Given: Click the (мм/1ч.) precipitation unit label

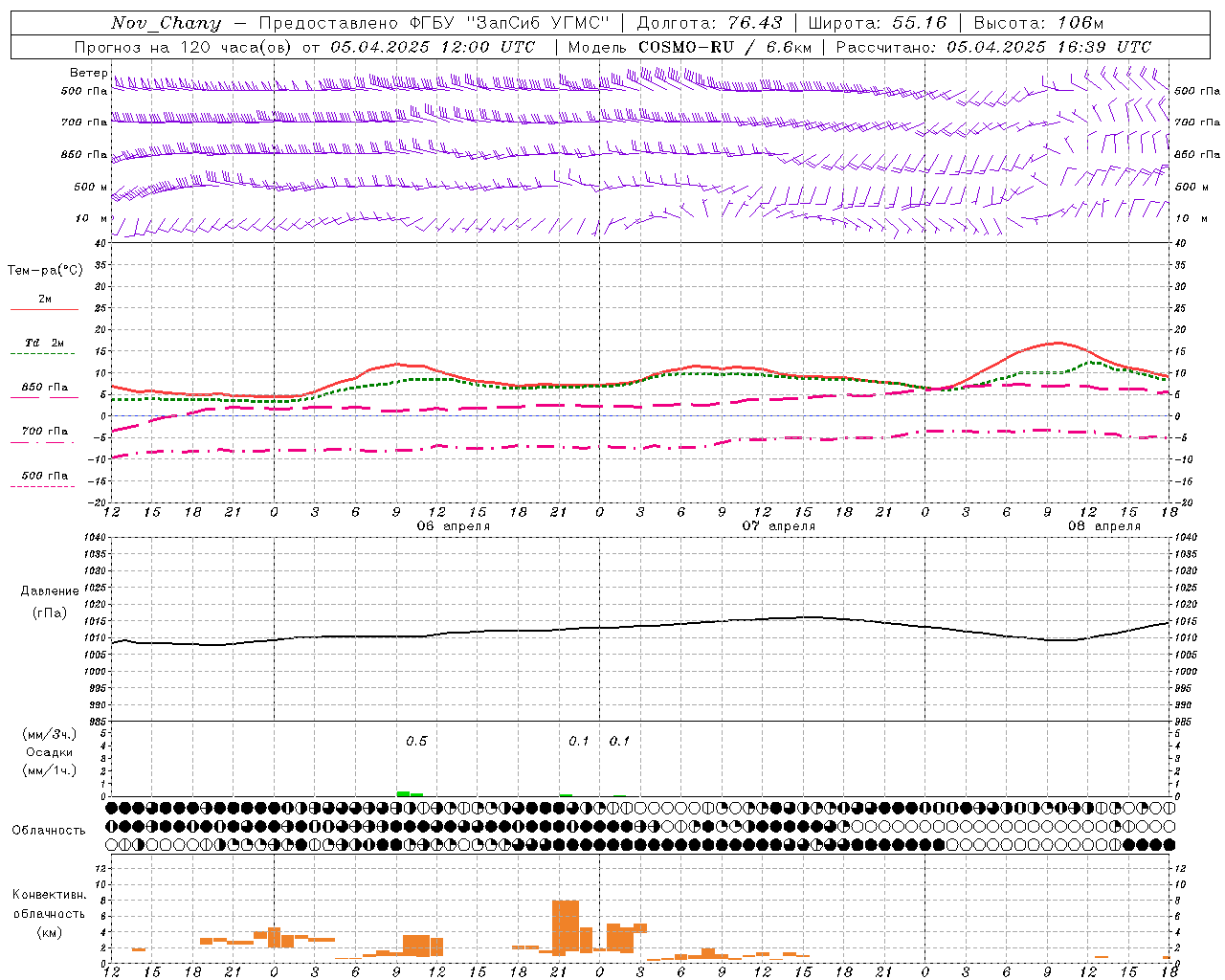Looking at the screenshot, I should [x=50, y=770].
